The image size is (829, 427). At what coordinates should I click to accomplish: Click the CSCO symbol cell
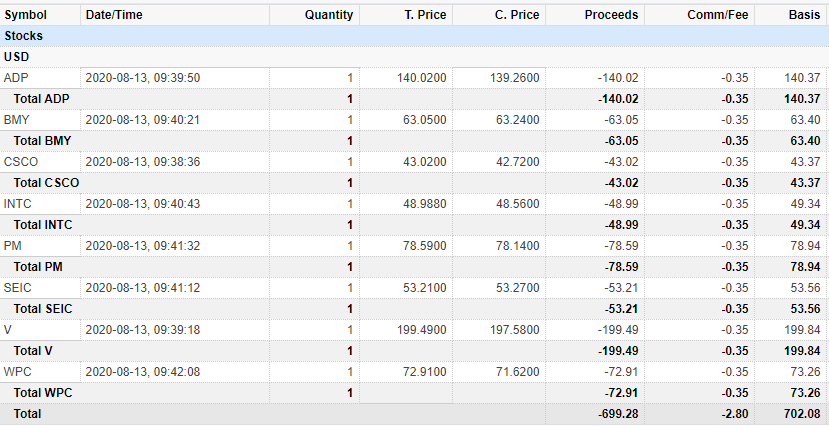pyautogui.click(x=21, y=162)
